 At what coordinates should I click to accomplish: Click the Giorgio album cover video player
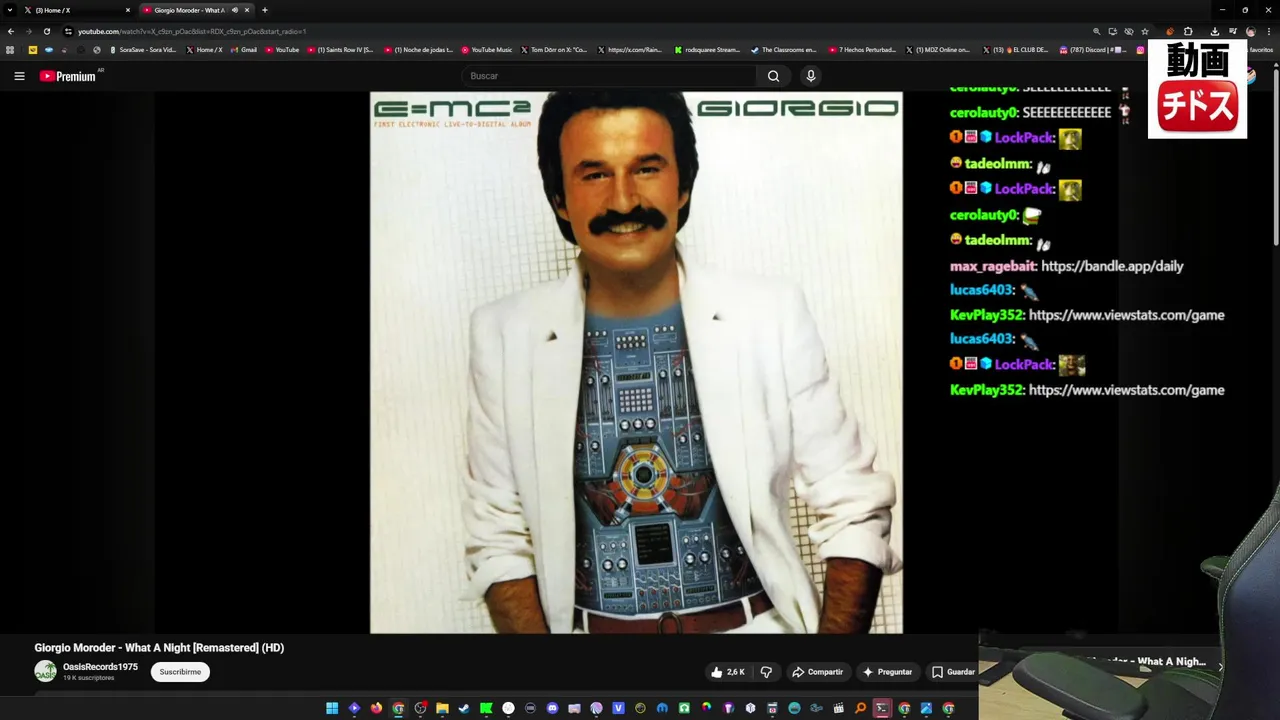point(636,362)
